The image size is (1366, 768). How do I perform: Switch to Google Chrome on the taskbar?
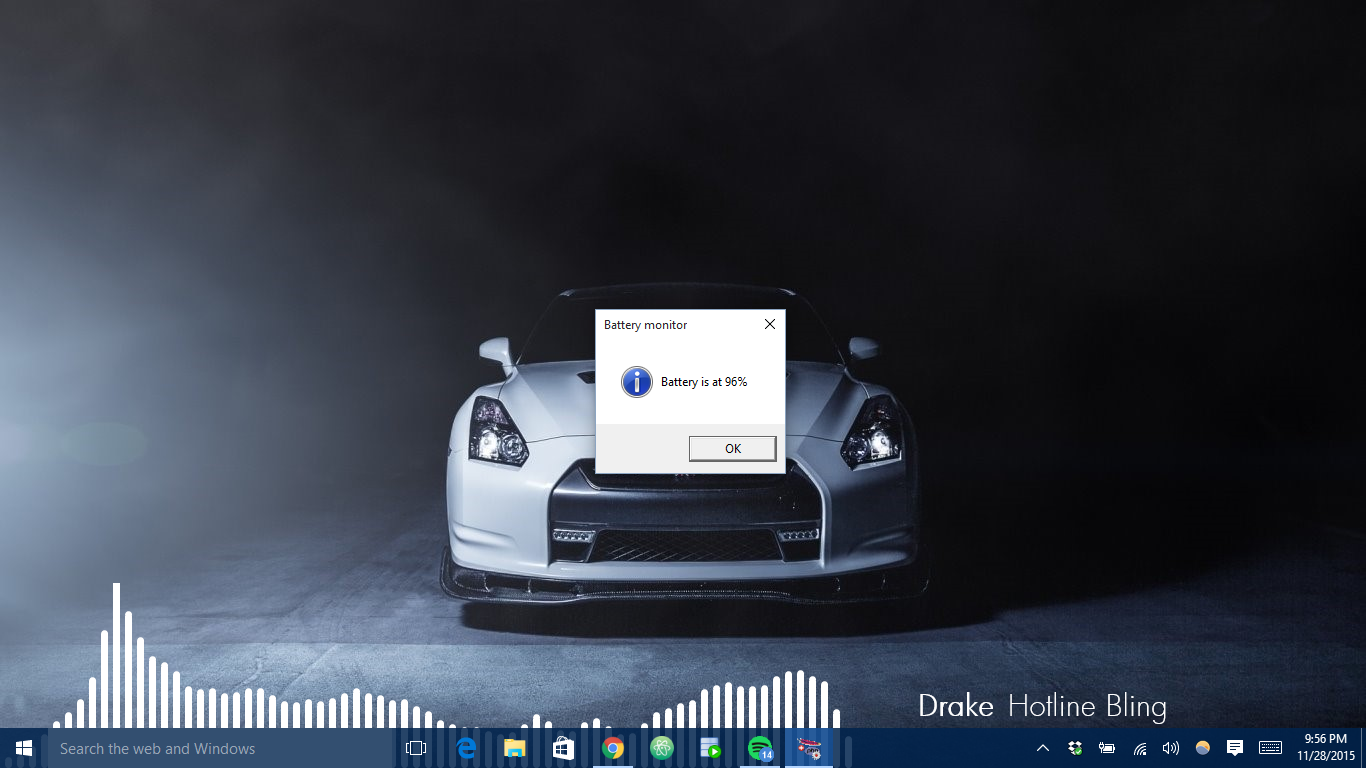coord(613,748)
